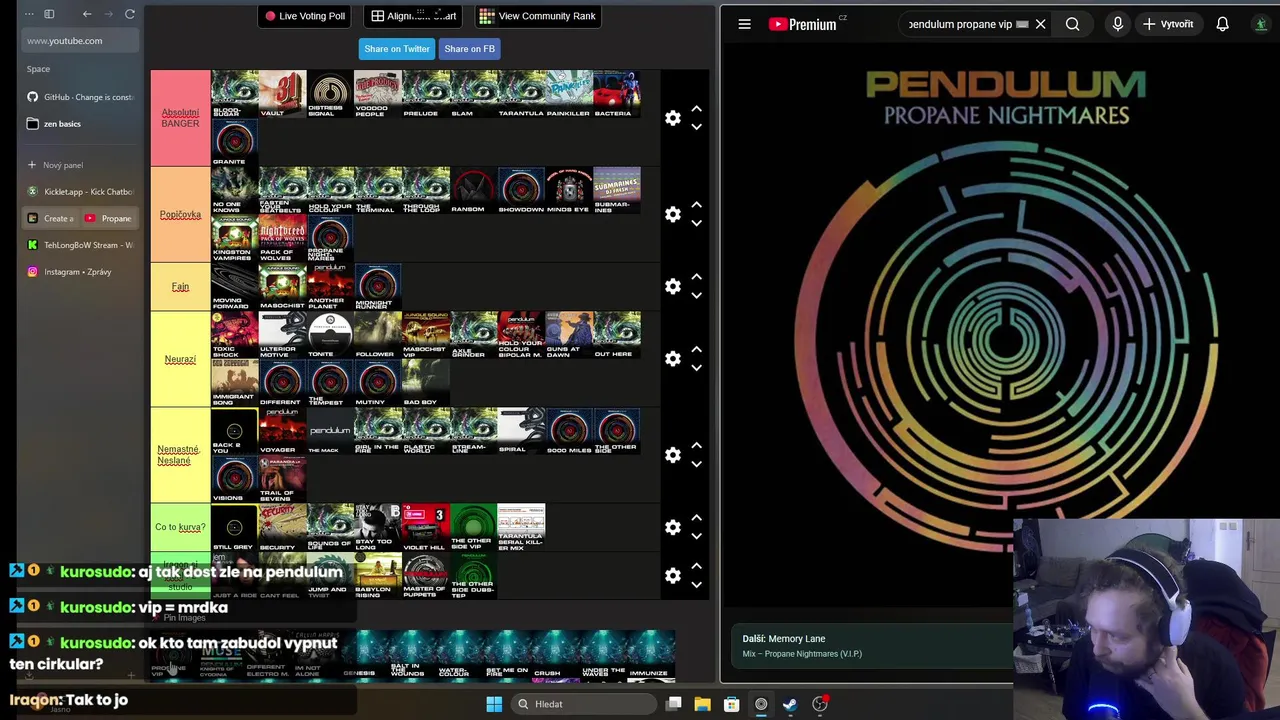This screenshot has height=720, width=1280.
Task: Move Absolutní BANGER tier up arrow
Action: (x=696, y=109)
